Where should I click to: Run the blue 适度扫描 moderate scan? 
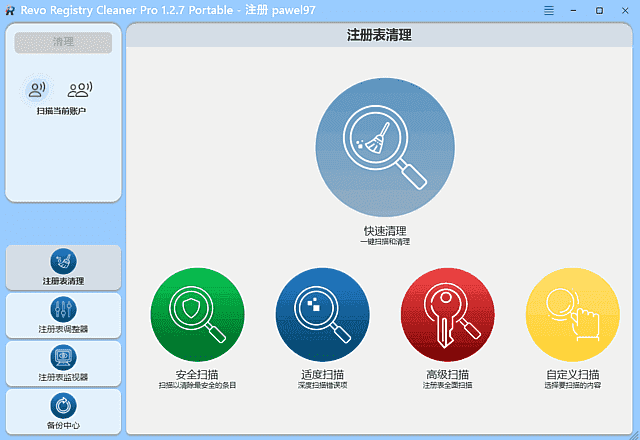[322, 314]
